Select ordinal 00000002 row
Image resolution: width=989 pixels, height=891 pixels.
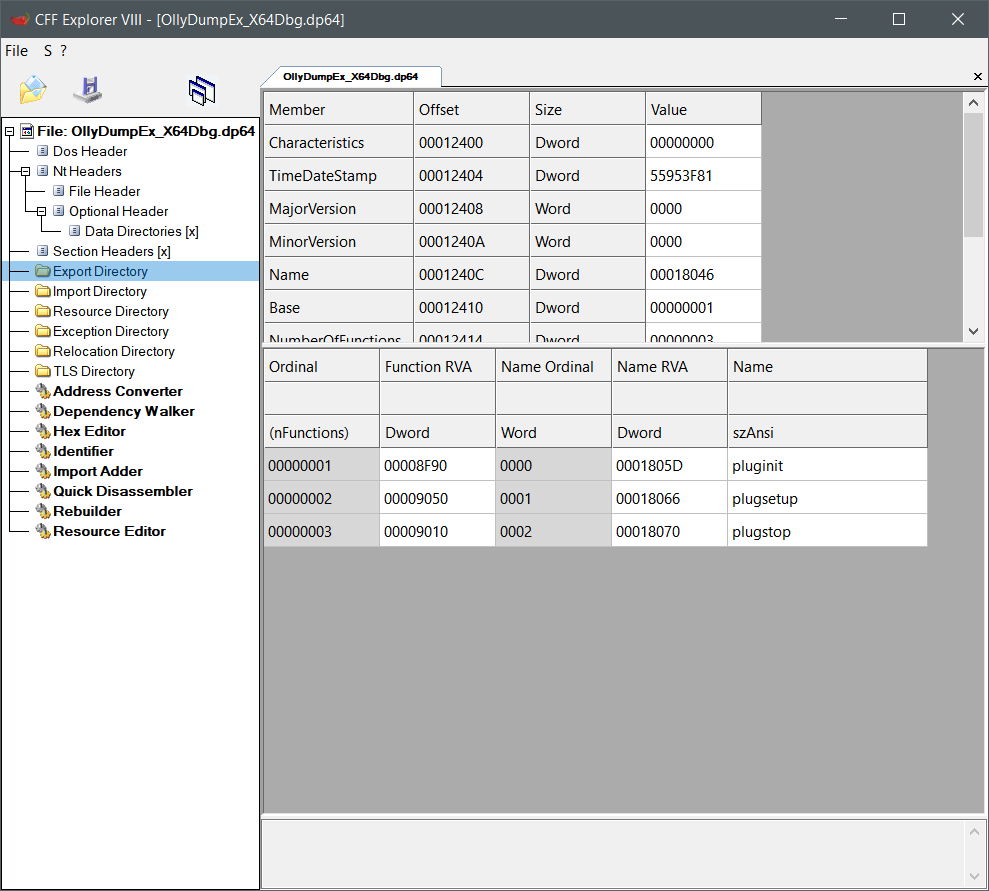pyautogui.click(x=322, y=499)
